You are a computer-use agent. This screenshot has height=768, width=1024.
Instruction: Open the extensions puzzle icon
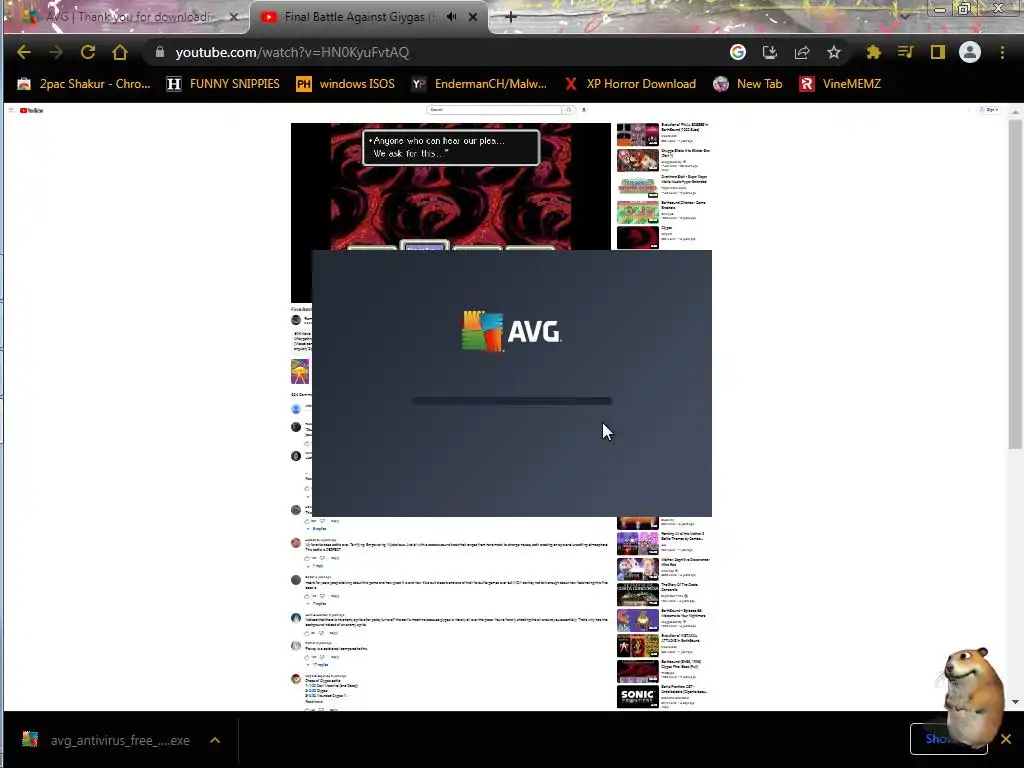point(873,52)
